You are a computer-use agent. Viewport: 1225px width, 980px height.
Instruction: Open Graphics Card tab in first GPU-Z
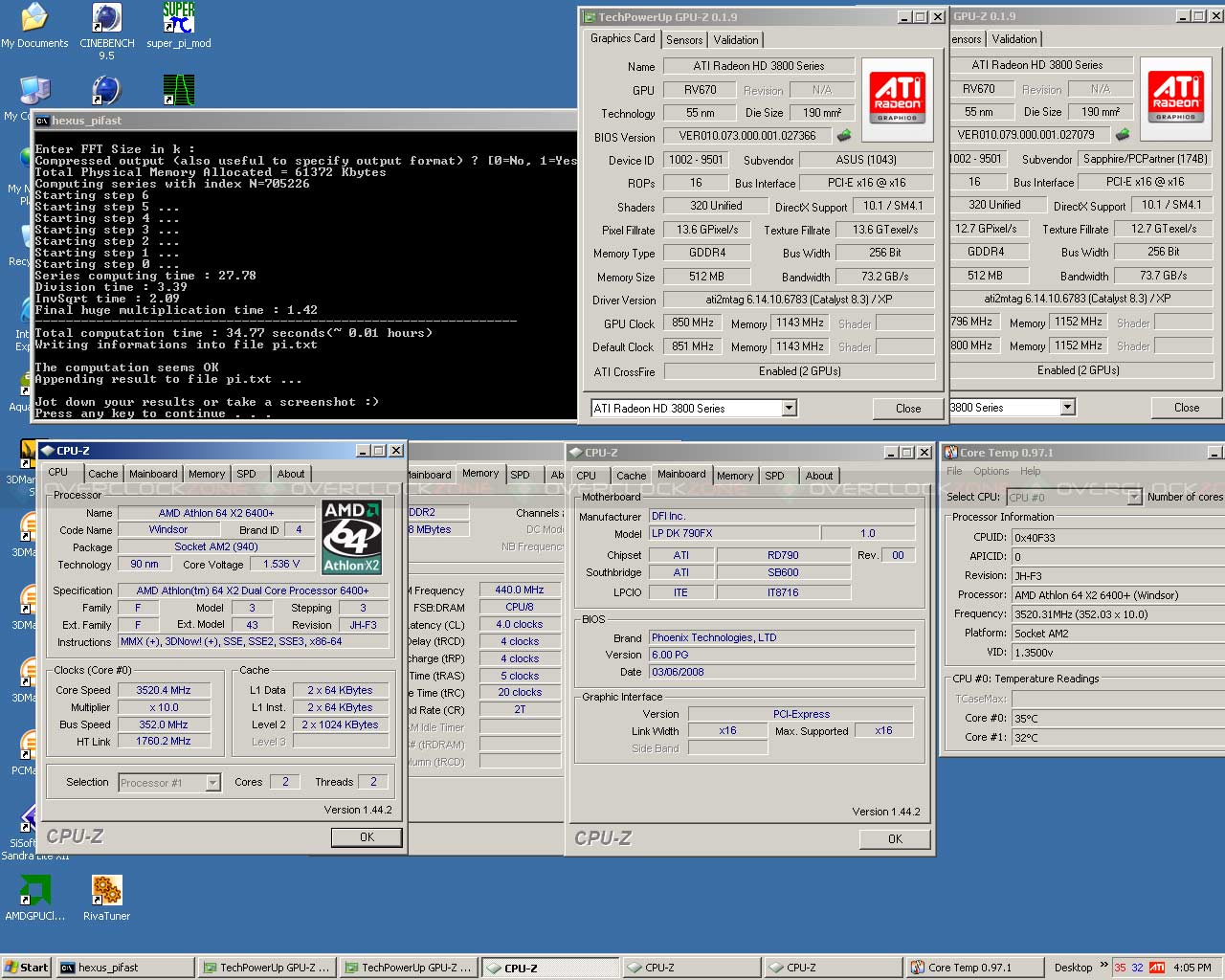(x=623, y=38)
